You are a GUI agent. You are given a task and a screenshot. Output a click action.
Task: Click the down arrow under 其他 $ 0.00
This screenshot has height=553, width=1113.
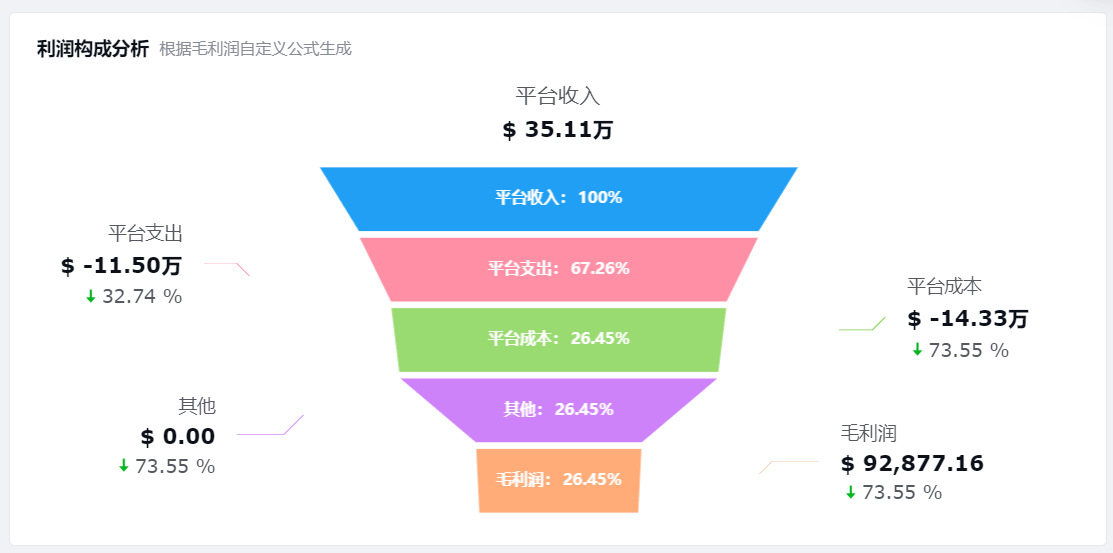pyautogui.click(x=124, y=466)
